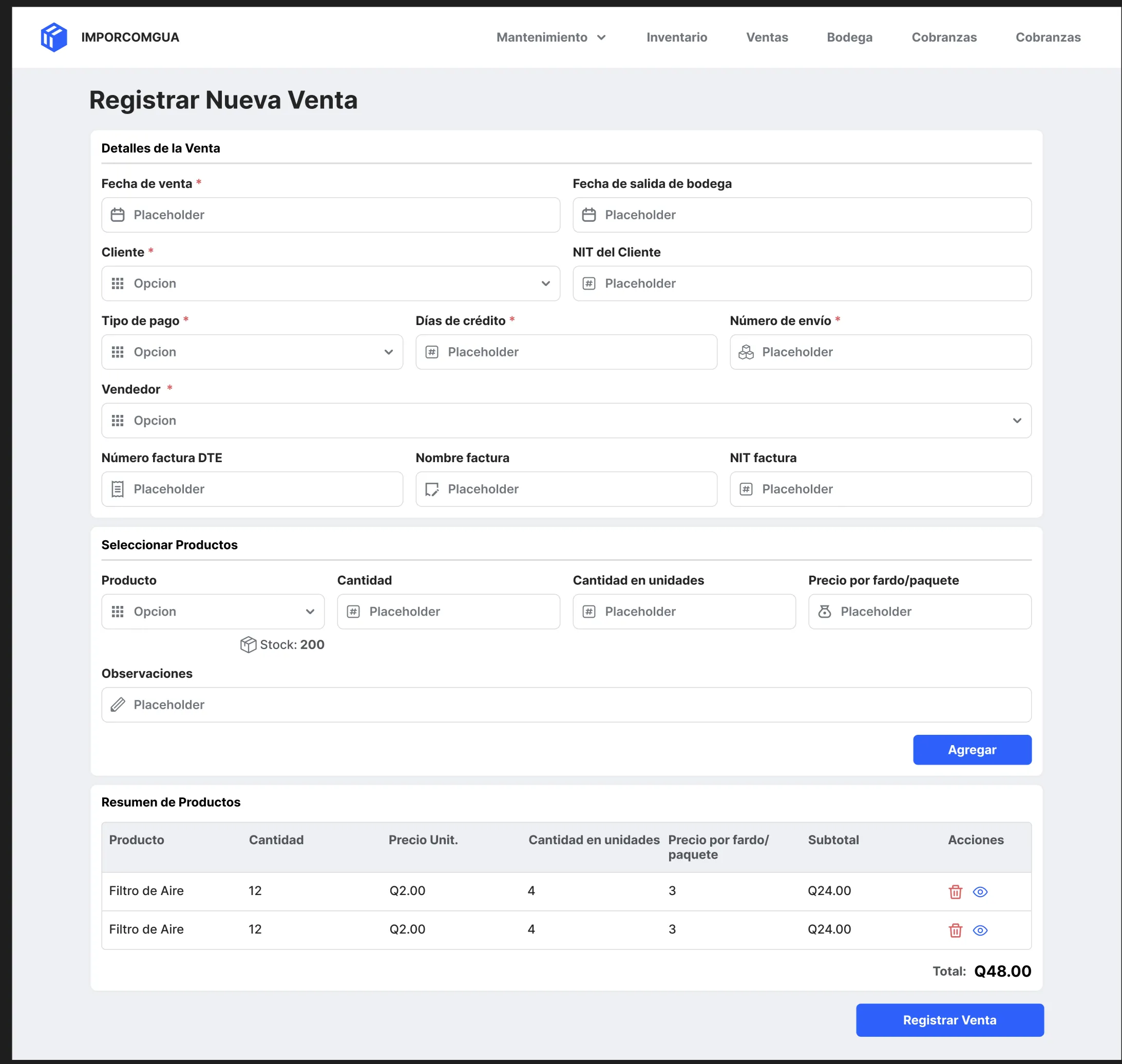Delete the first Filtro de Aire row
This screenshot has width=1122, height=1064.
click(x=955, y=891)
